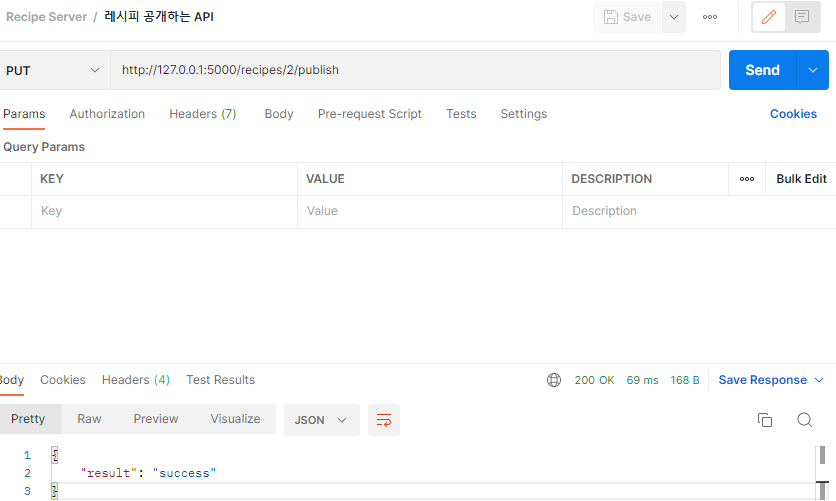
Task: Click the 168 B response size
Action: point(685,380)
